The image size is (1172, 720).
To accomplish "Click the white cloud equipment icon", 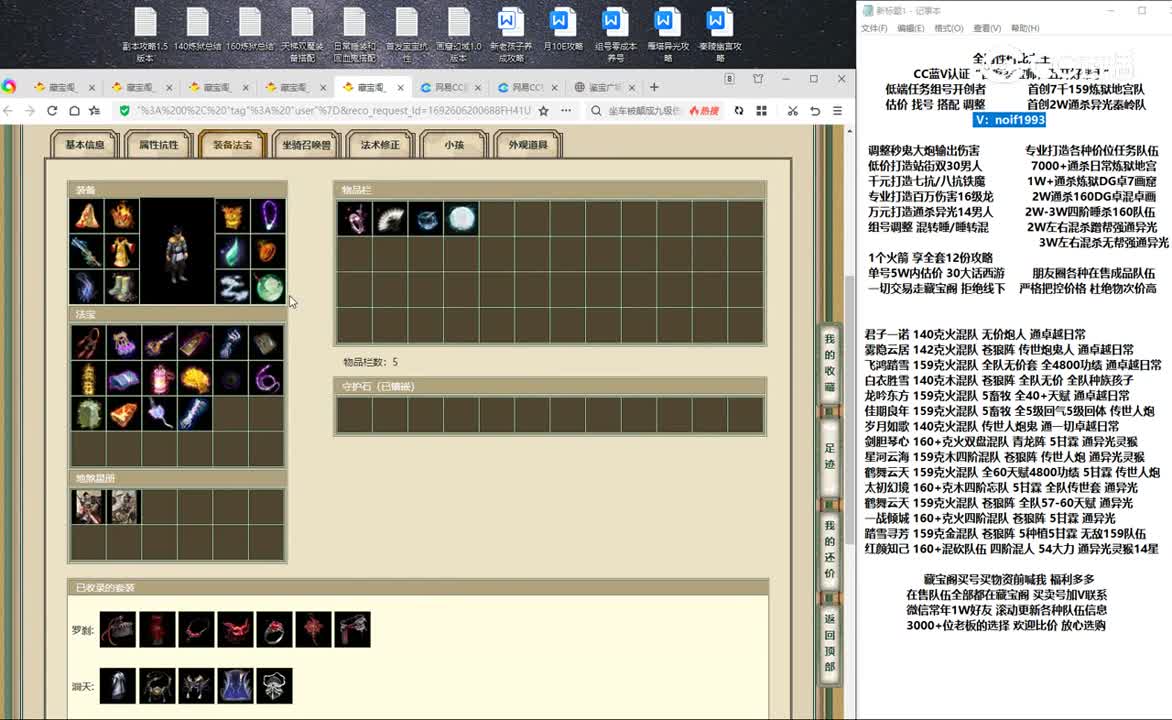I will 232,287.
